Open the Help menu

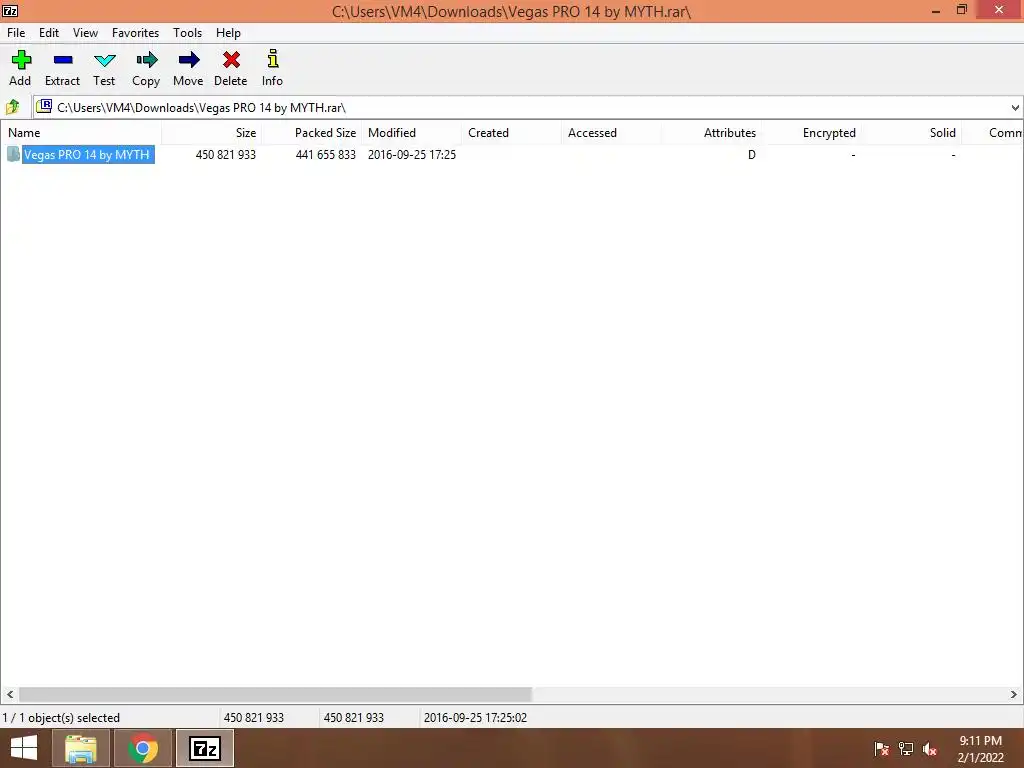228,33
